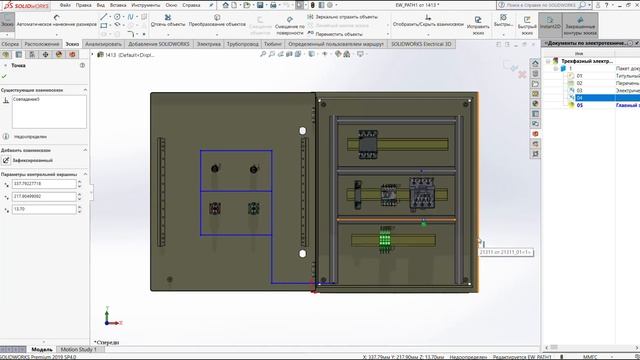
Task: Open the DisplayManager appearance tab icon
Action: [59, 54]
